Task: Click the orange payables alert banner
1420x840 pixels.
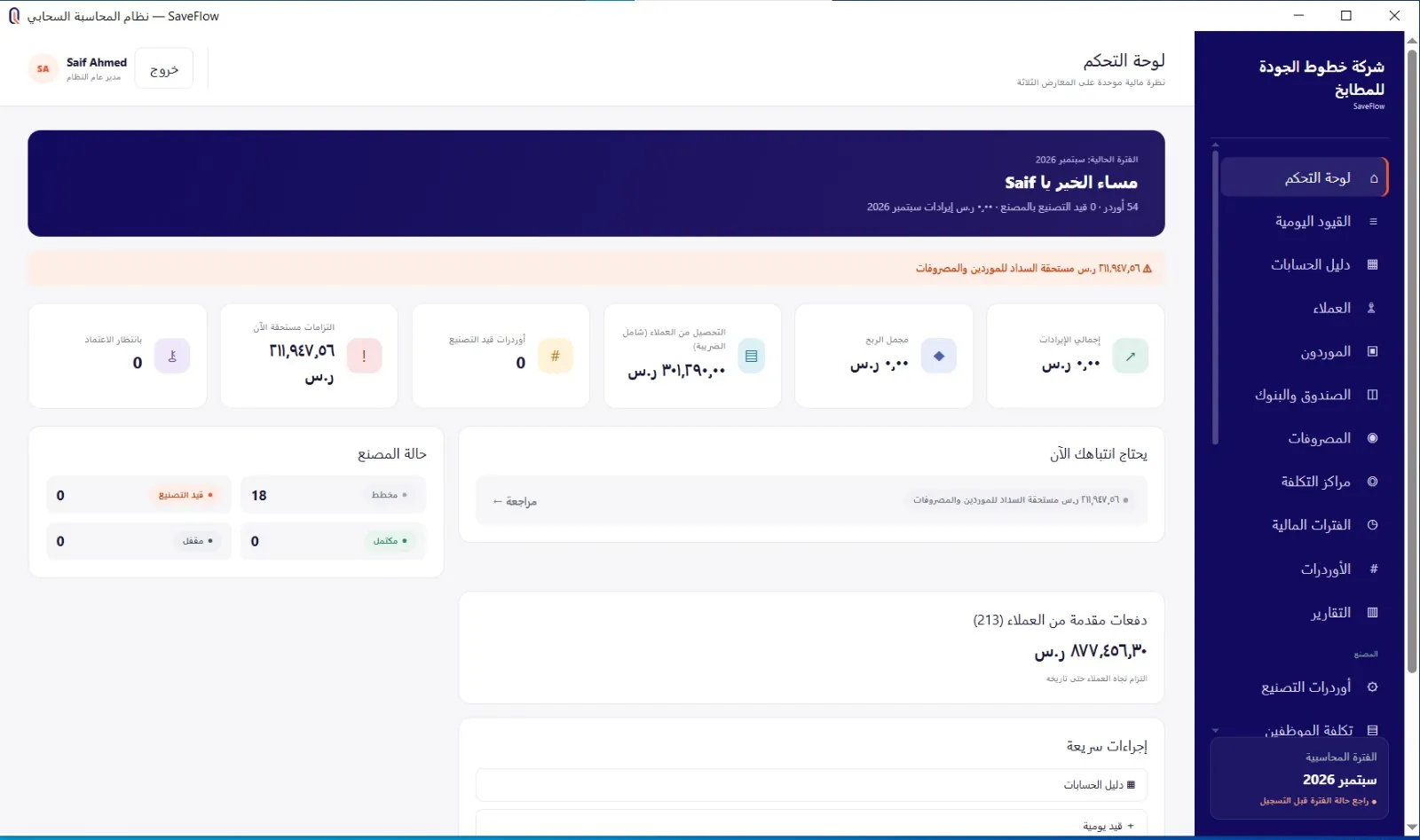Action: [596, 268]
